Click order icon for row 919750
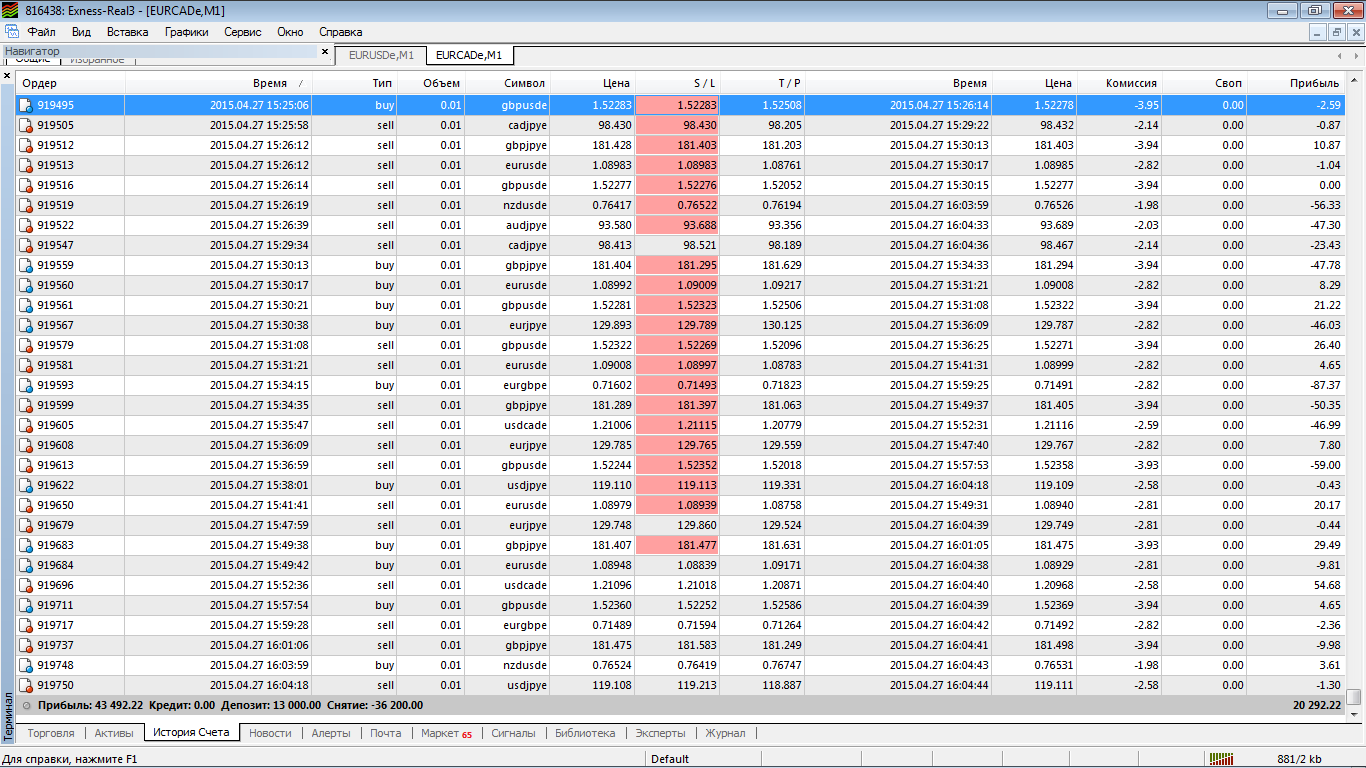The height and width of the screenshot is (768, 1366). point(26,685)
